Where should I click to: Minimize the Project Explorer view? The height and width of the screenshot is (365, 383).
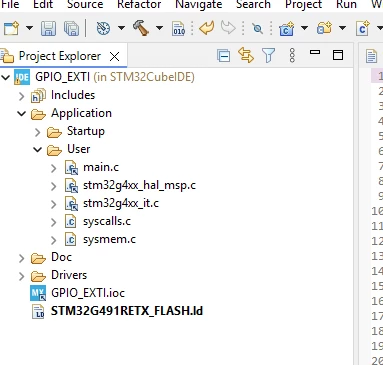(x=315, y=52)
